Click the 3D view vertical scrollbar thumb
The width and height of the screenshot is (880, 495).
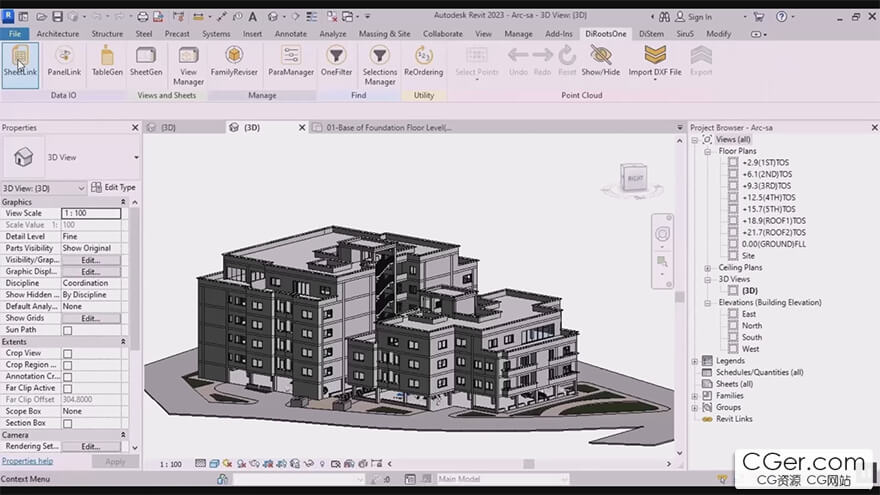680,296
